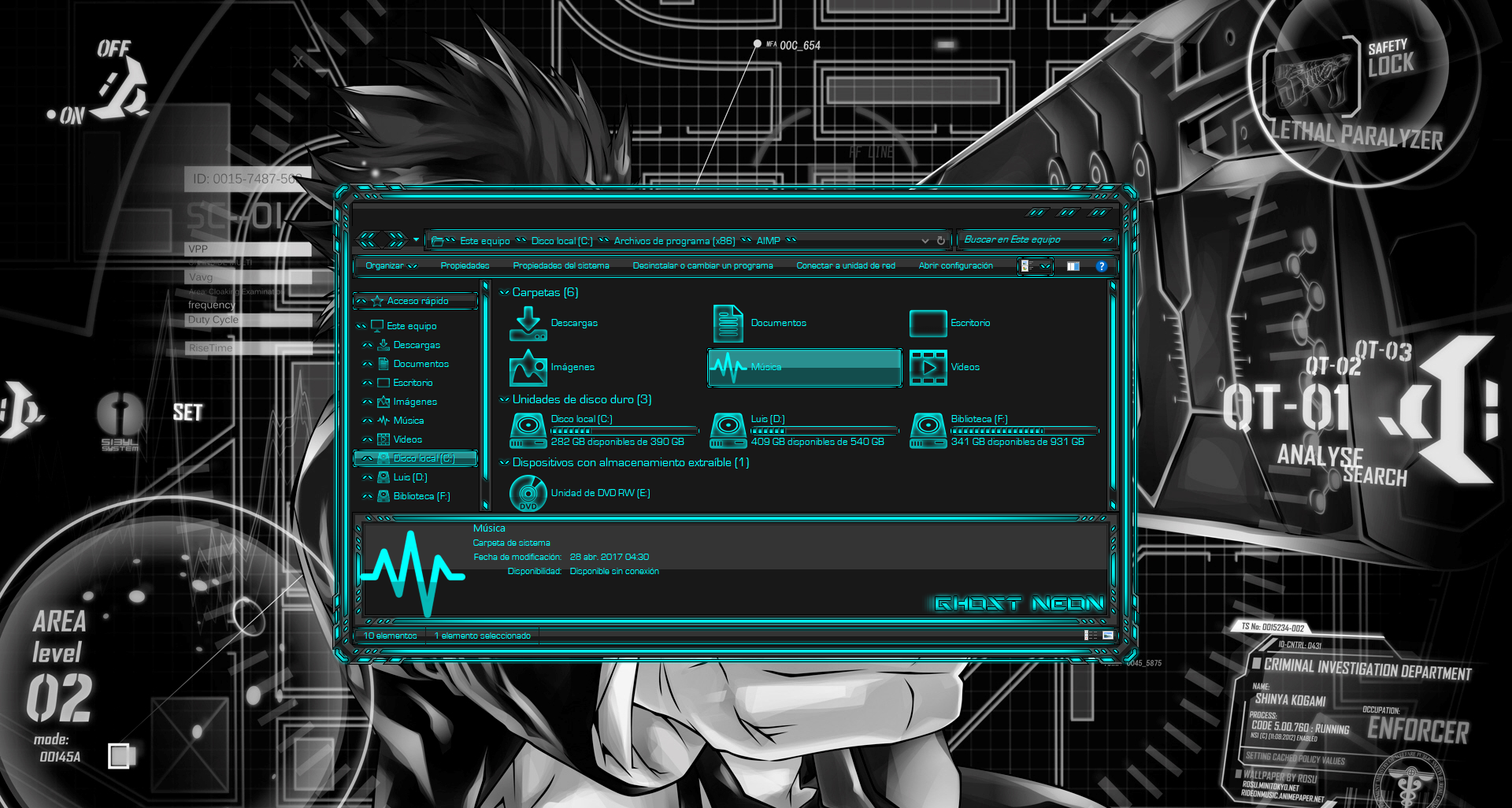
Task: Expand Acceso rápido tree arrow
Action: [x=361, y=301]
